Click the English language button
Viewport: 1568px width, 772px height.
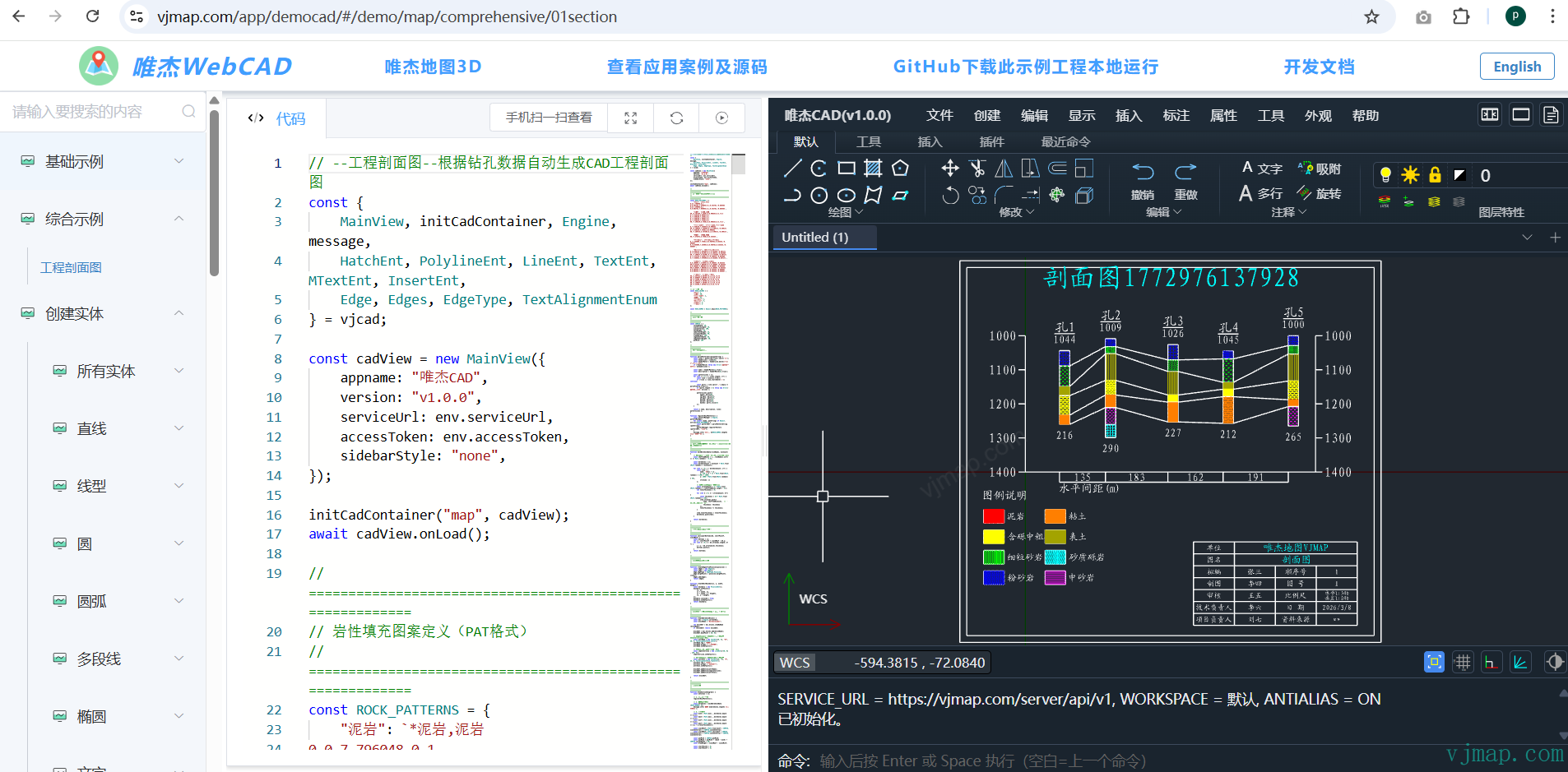tap(1516, 67)
